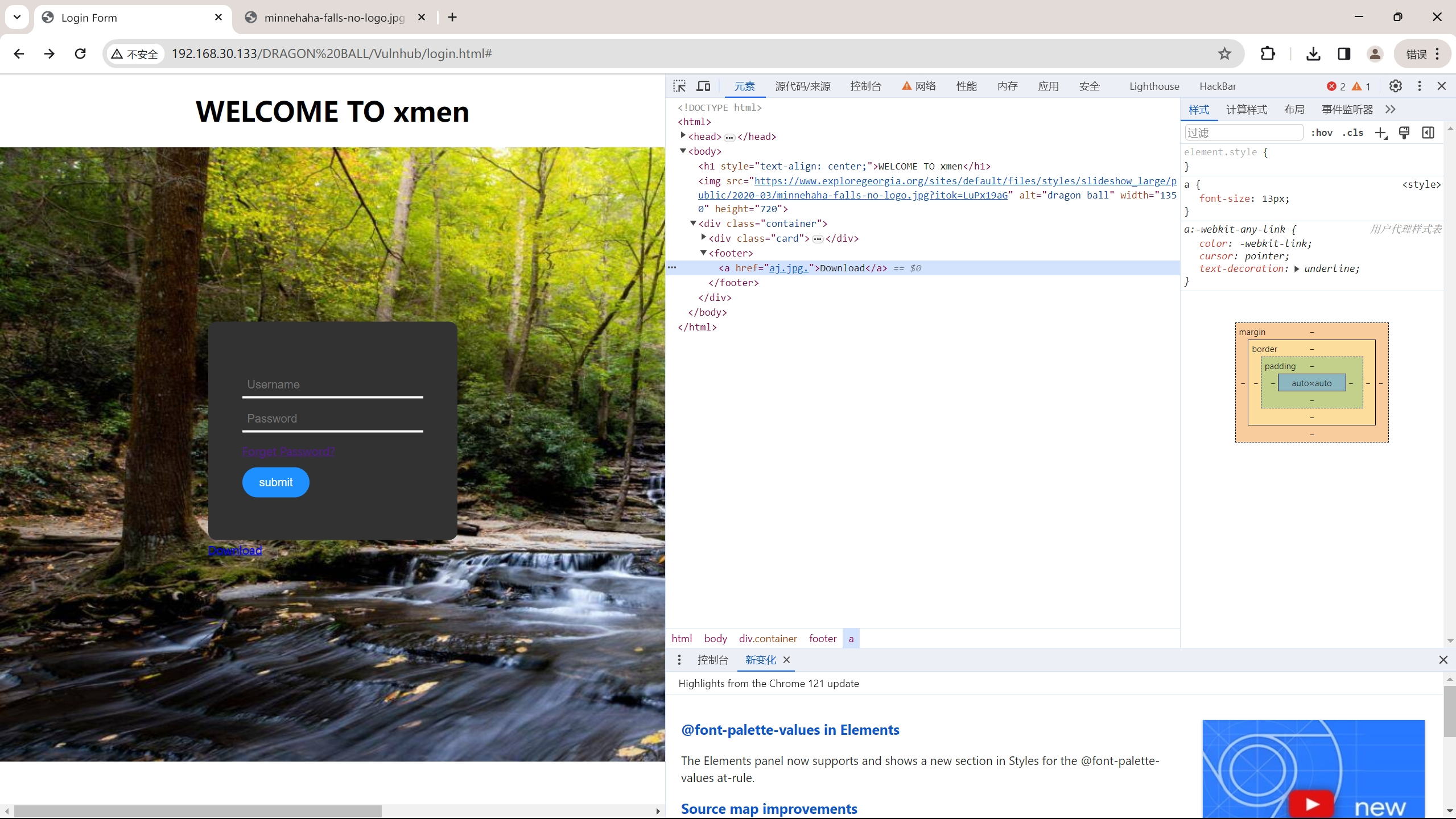Open the HackBar tab
This screenshot has height=819, width=1456.
pos(1218,86)
